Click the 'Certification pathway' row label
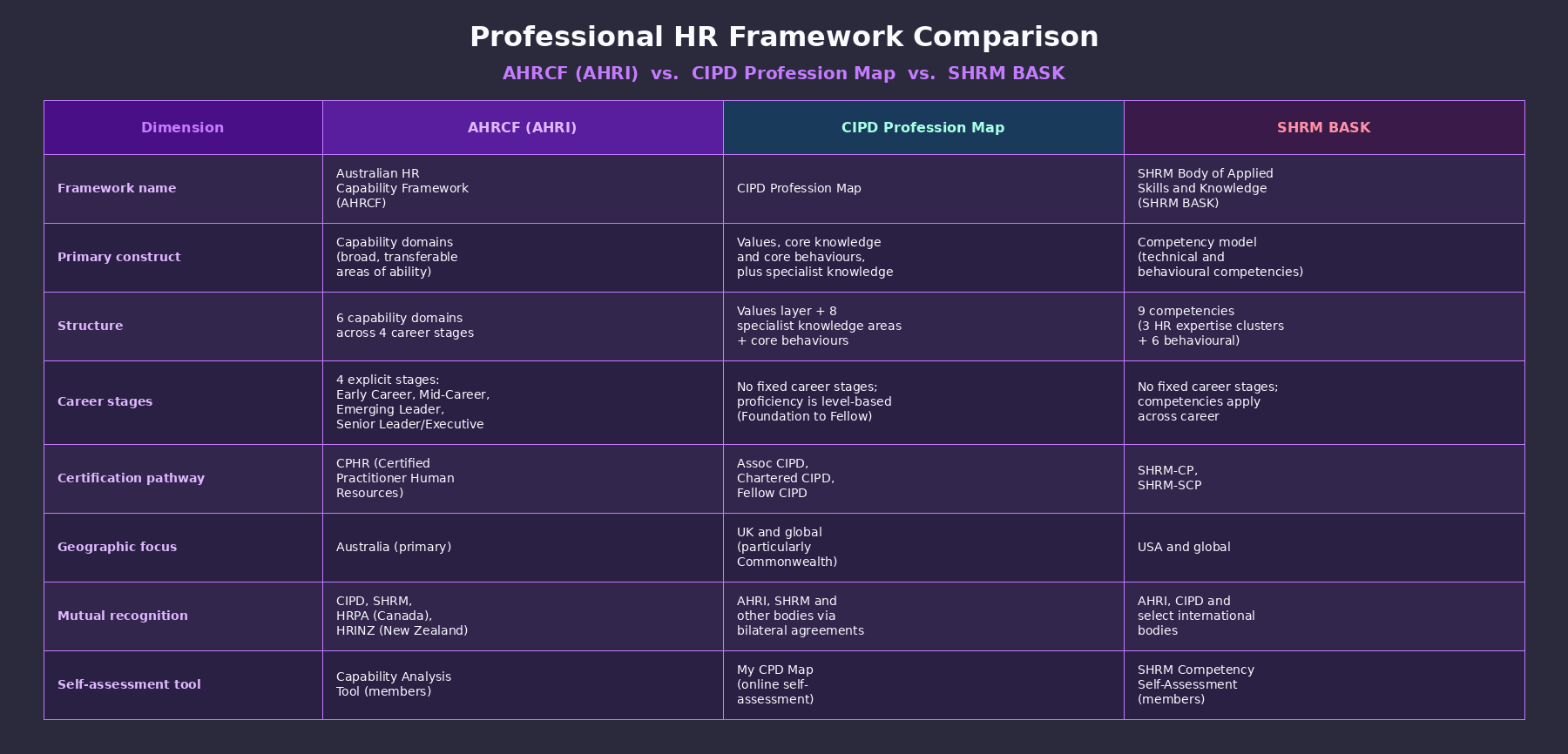1568x754 pixels. click(x=132, y=478)
